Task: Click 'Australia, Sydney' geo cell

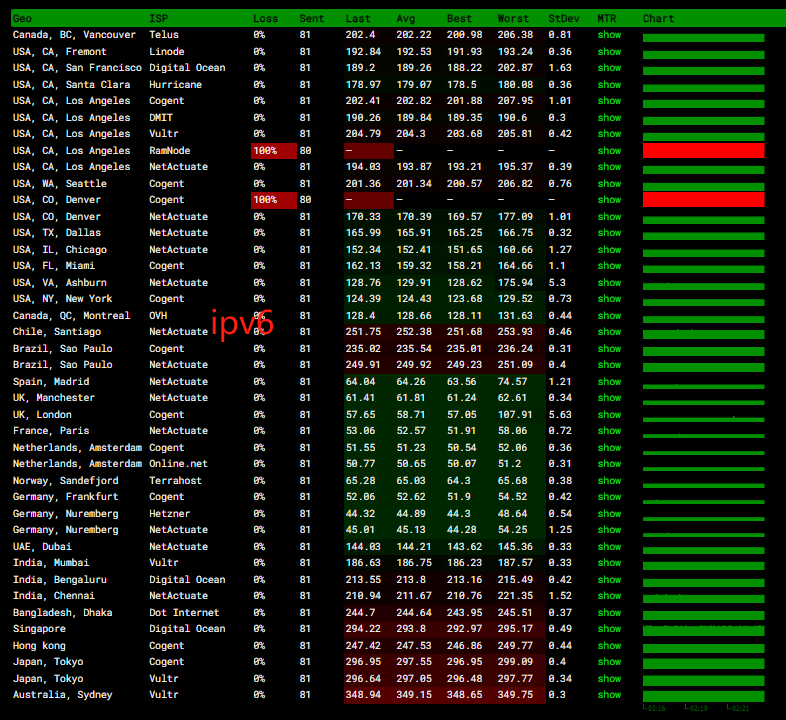Action: tap(63, 695)
